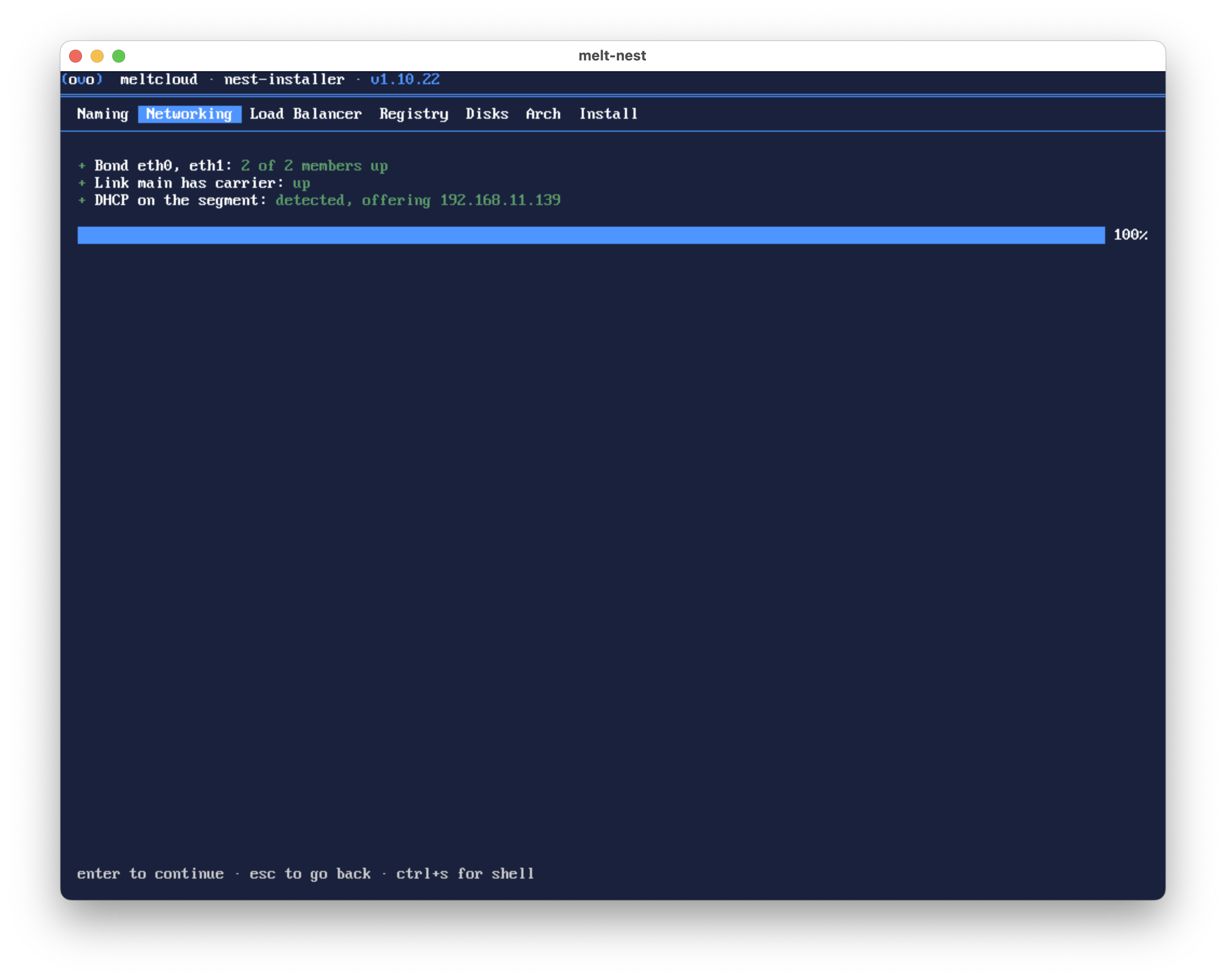Viewport: 1226px width, 980px height.
Task: Click the melt-nest window title
Action: [612, 56]
